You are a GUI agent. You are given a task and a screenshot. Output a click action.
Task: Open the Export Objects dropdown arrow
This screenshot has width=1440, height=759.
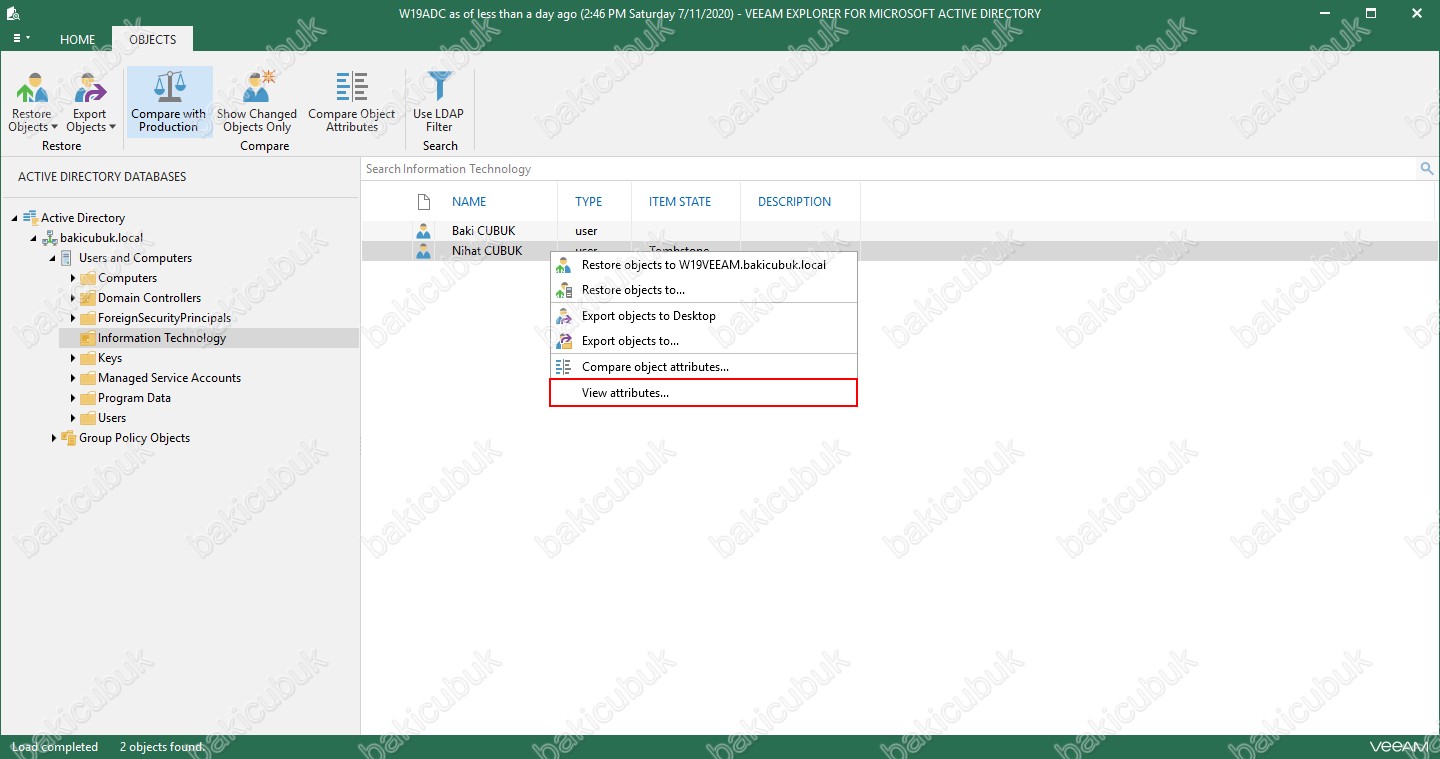click(x=112, y=128)
